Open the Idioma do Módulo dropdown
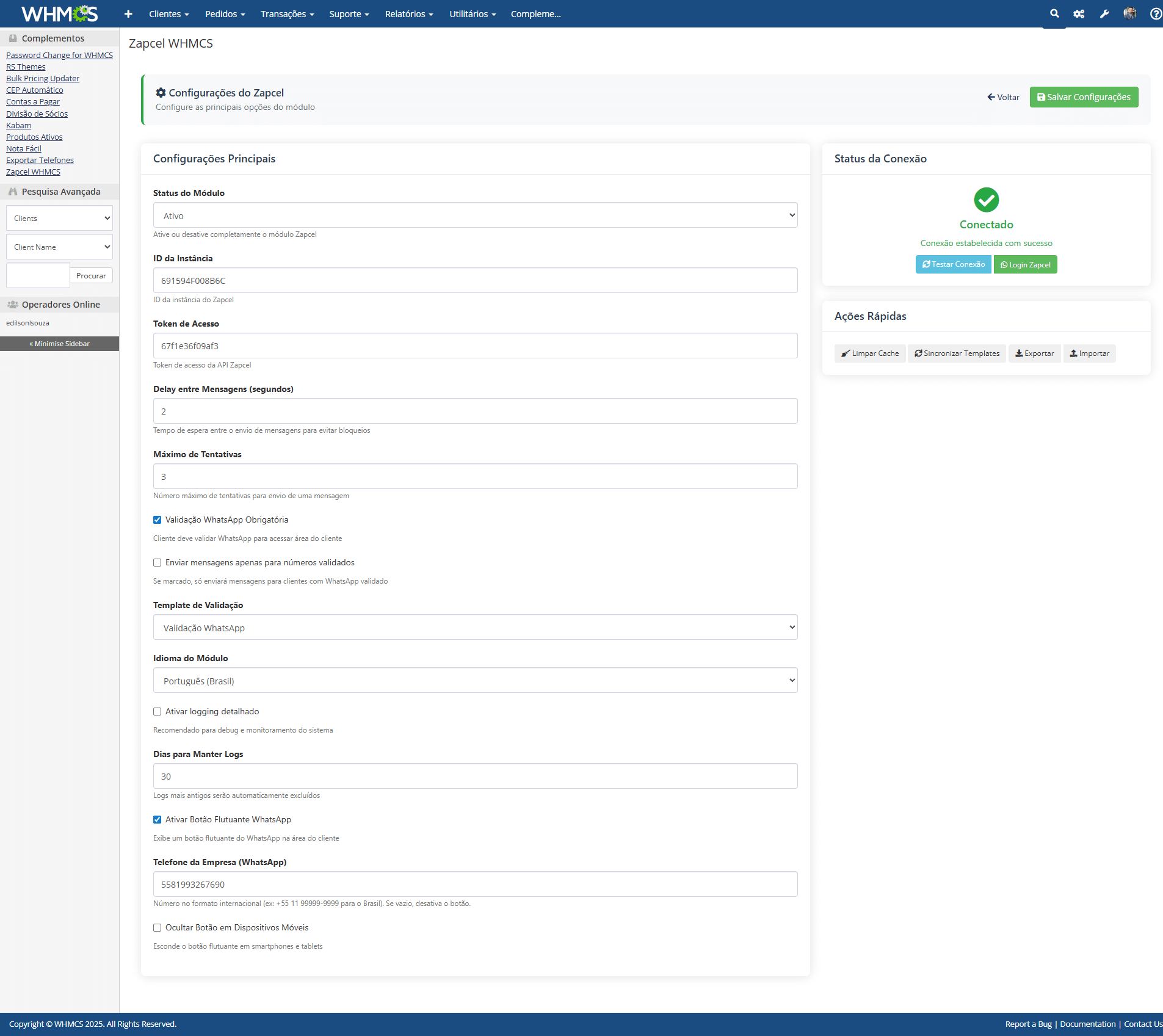Viewport: 1163px width, 1036px height. pyautogui.click(x=475, y=681)
